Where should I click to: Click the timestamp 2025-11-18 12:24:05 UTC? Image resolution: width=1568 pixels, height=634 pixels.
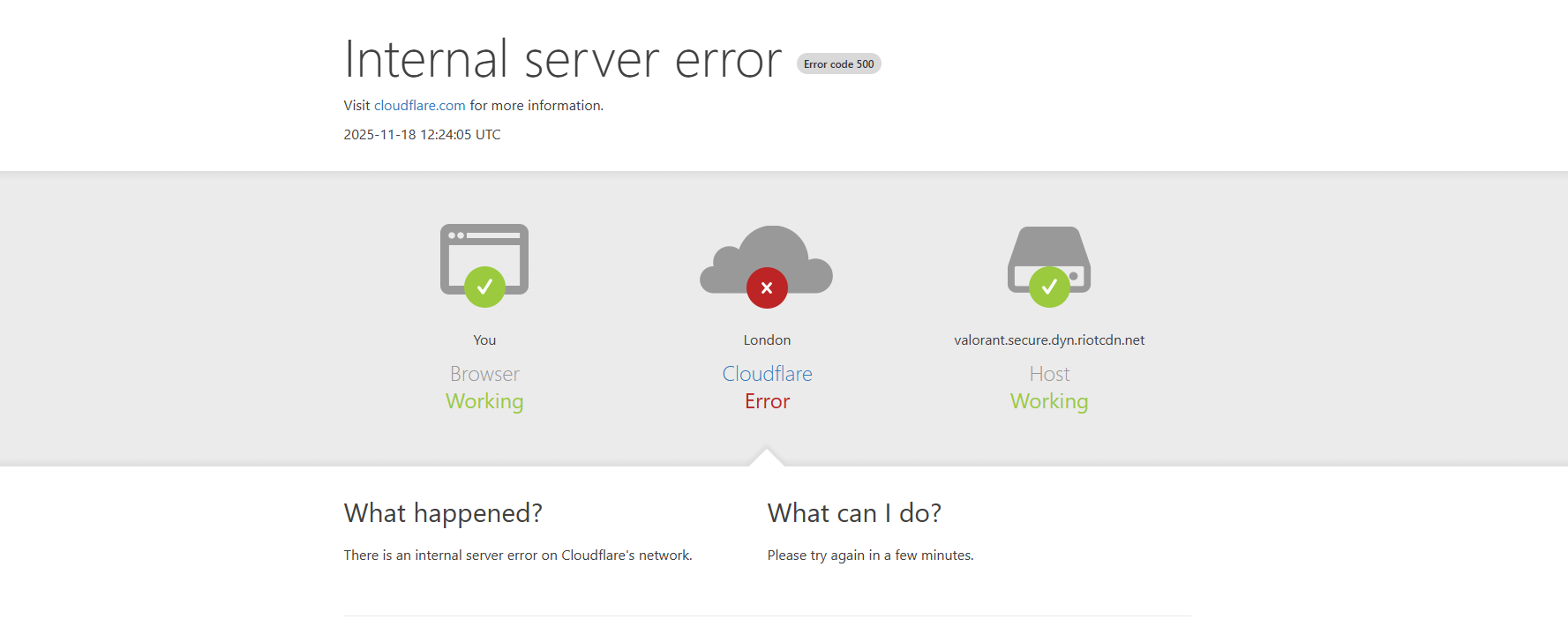pyautogui.click(x=422, y=134)
